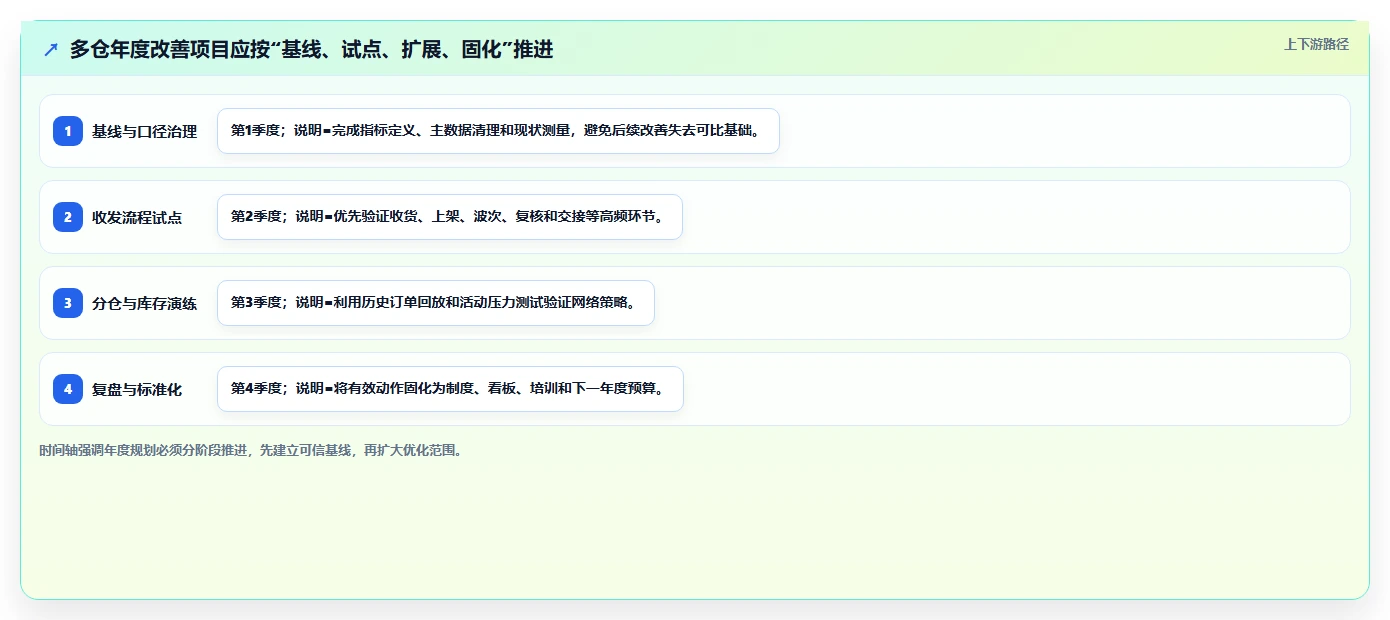Click the arrow icon beside the title

[51, 50]
